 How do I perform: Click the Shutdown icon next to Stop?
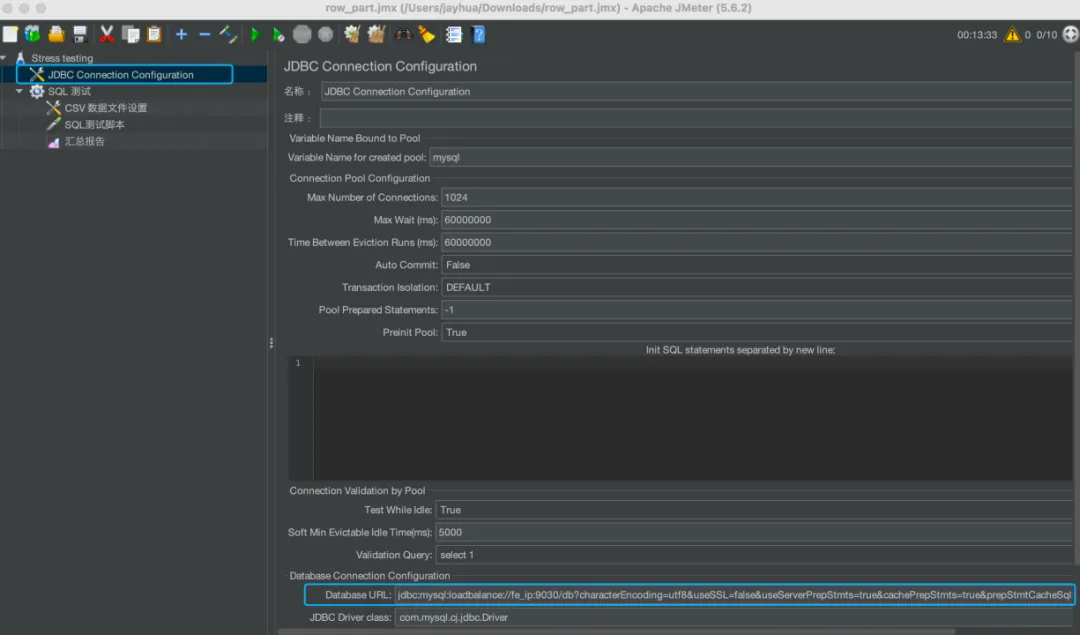tap(326, 34)
